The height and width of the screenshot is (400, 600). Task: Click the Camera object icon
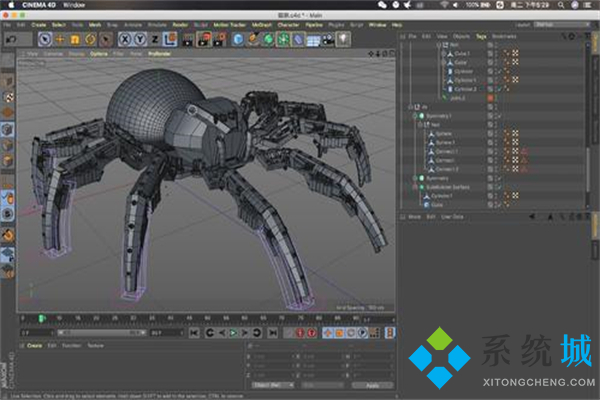click(x=327, y=39)
